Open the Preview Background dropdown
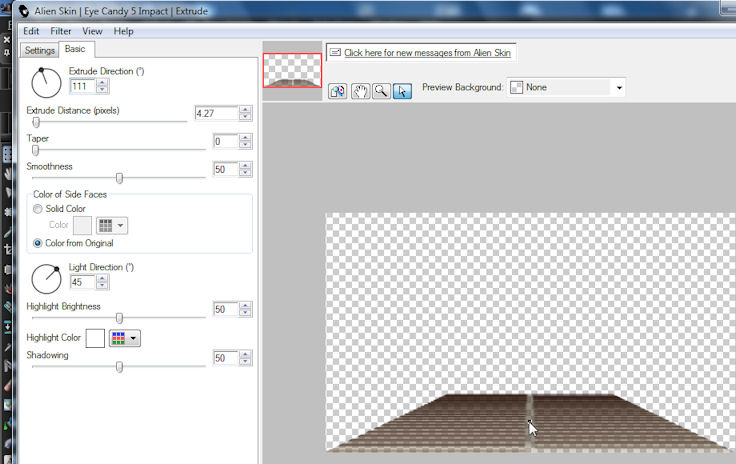736x464 pixels. click(567, 87)
